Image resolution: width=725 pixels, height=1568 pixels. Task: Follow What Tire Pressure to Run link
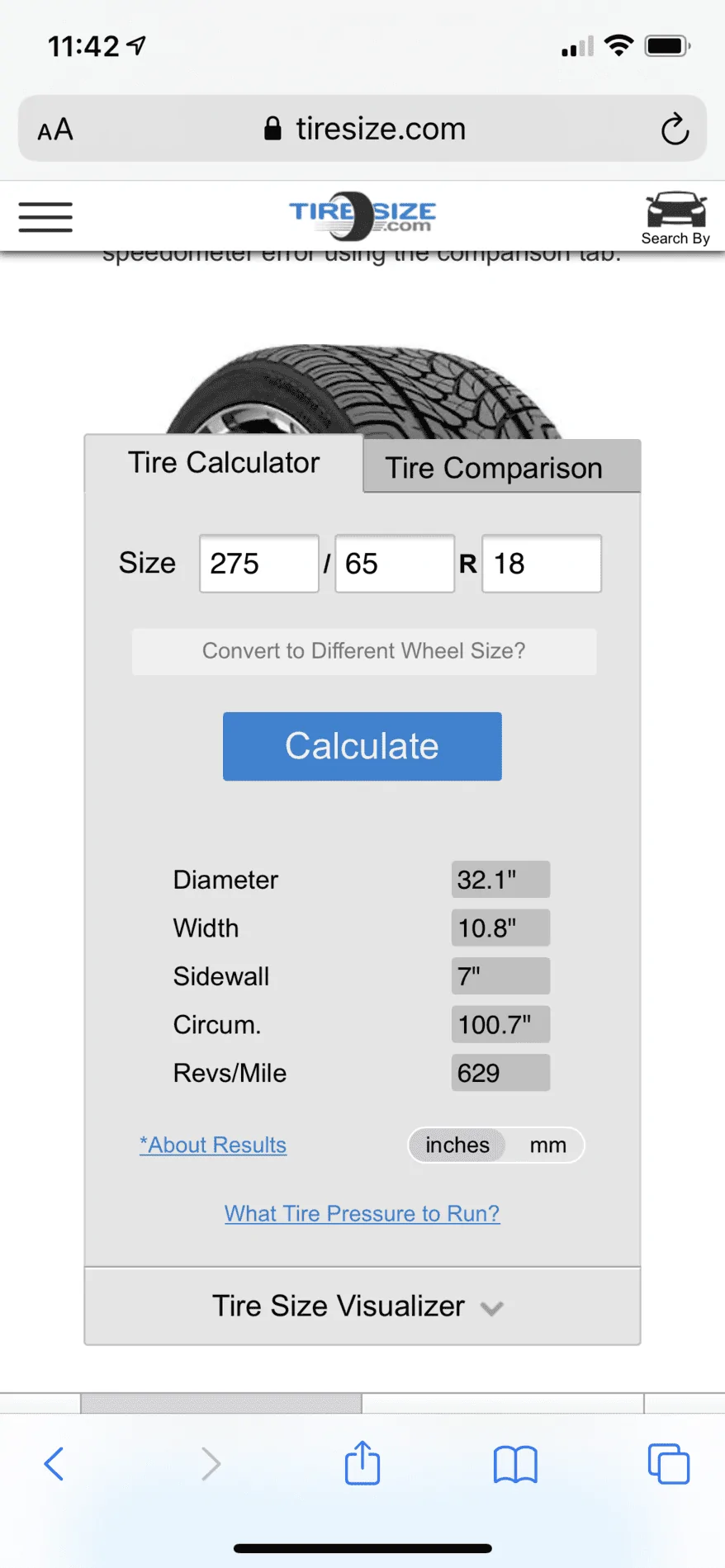362,1213
